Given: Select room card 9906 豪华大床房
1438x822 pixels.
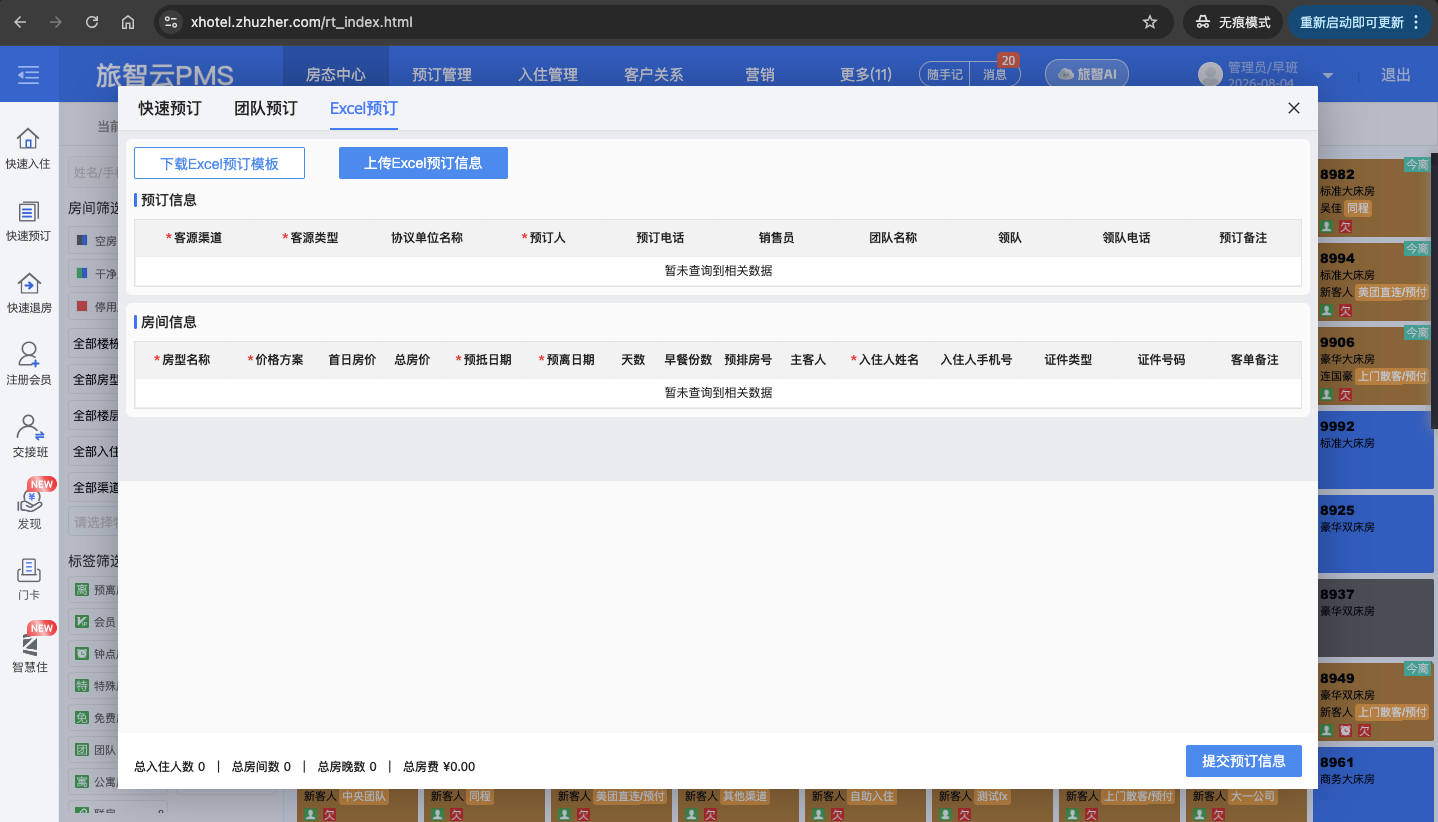Looking at the screenshot, I should click(x=1373, y=365).
